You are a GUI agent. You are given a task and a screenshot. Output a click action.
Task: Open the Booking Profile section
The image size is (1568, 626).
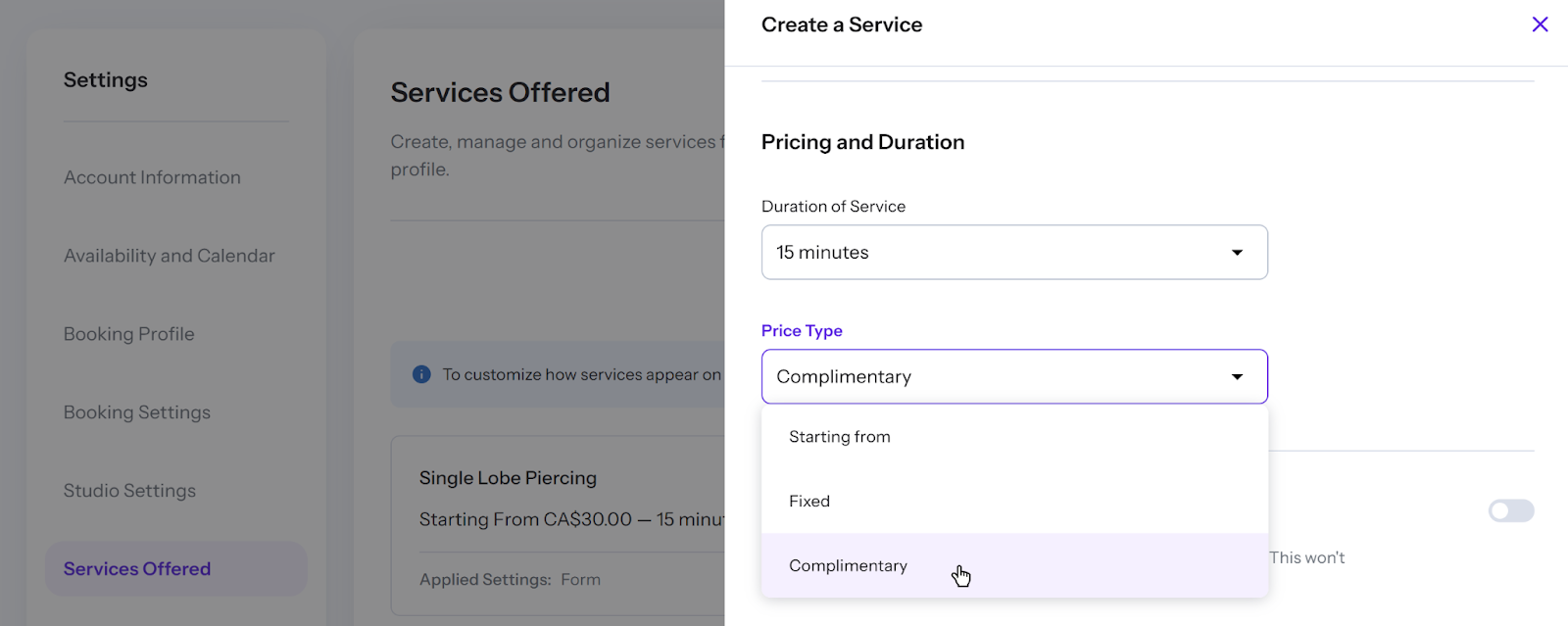tap(129, 334)
